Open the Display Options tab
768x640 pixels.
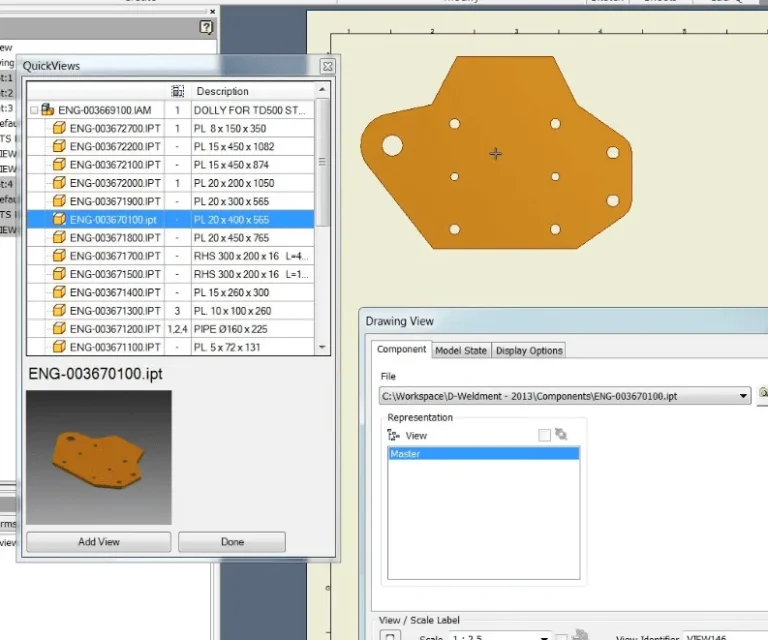[529, 351]
